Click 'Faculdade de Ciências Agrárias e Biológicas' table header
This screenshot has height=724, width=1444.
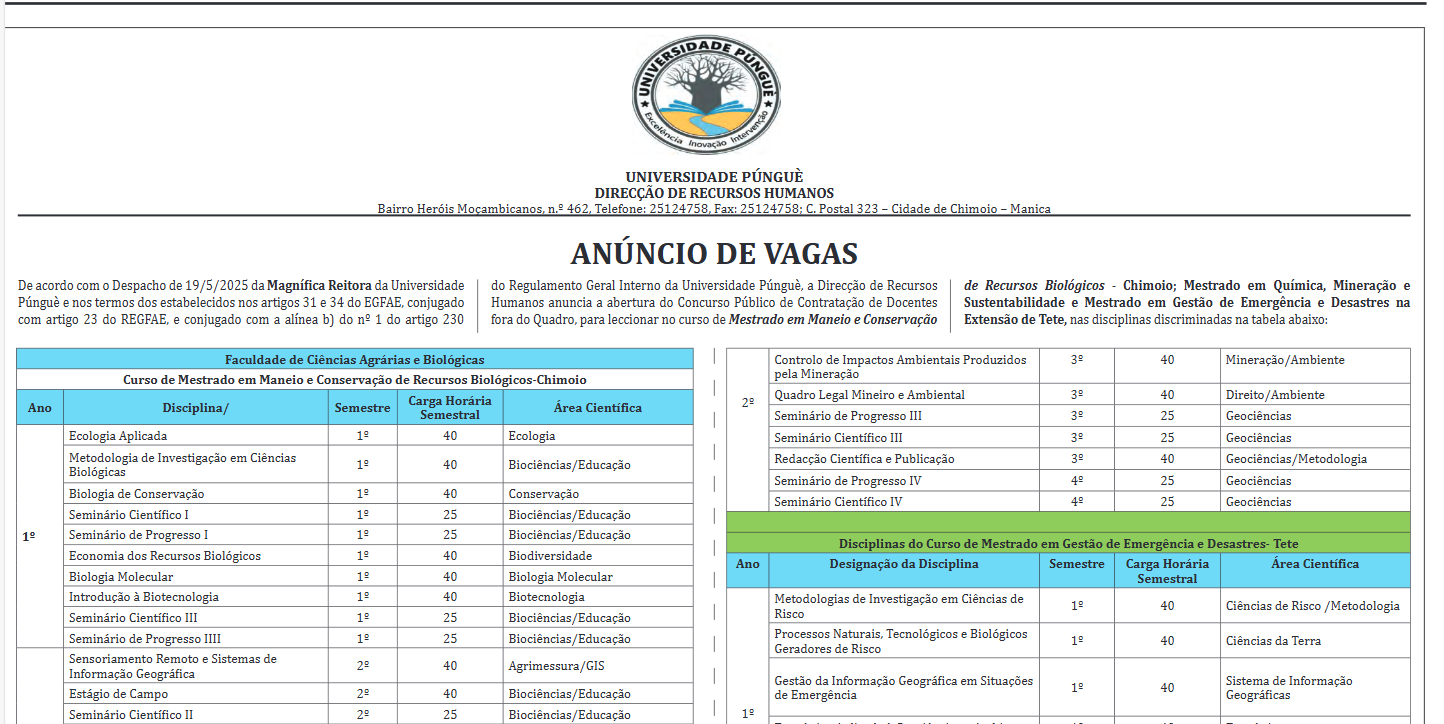click(x=355, y=359)
